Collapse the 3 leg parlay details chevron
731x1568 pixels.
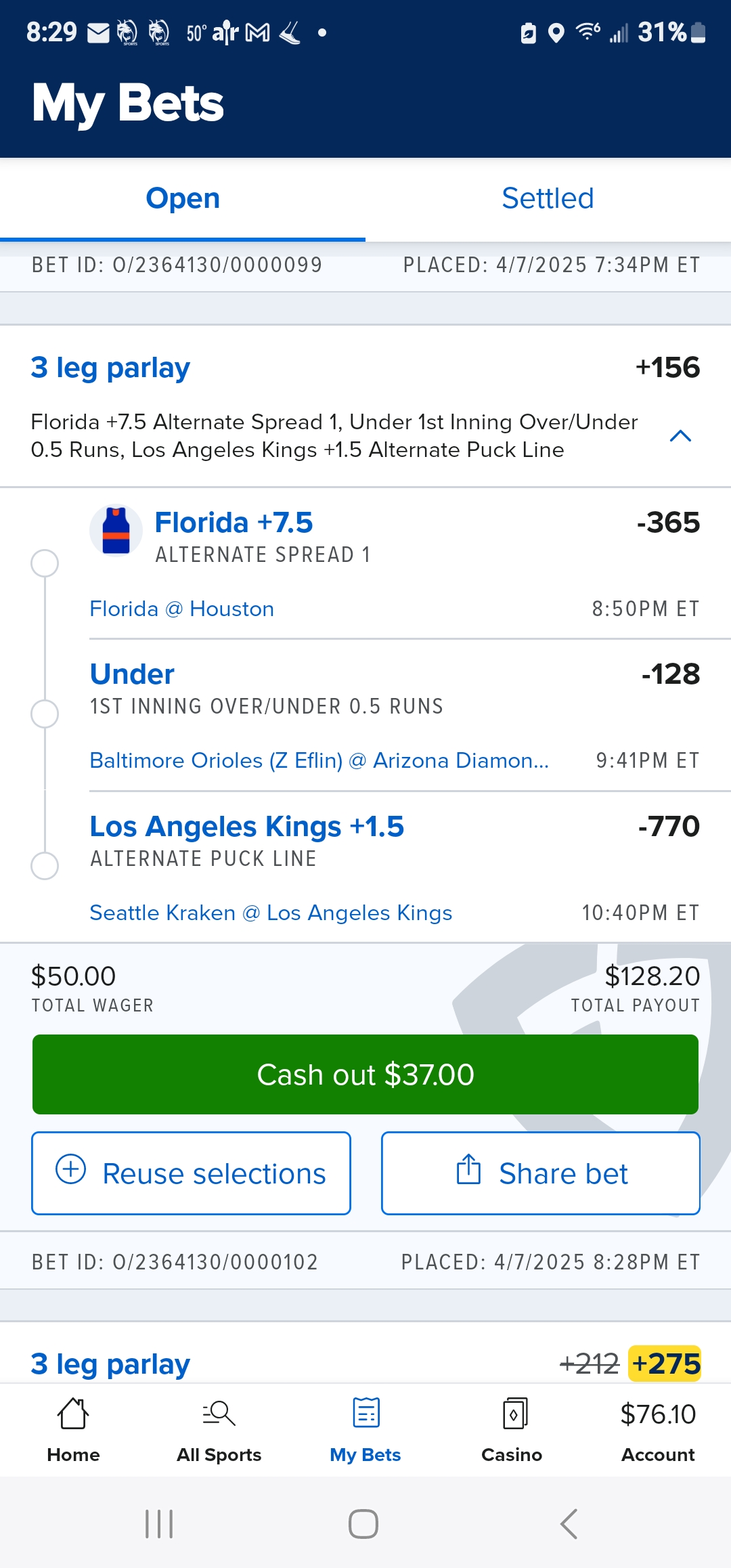coord(680,436)
